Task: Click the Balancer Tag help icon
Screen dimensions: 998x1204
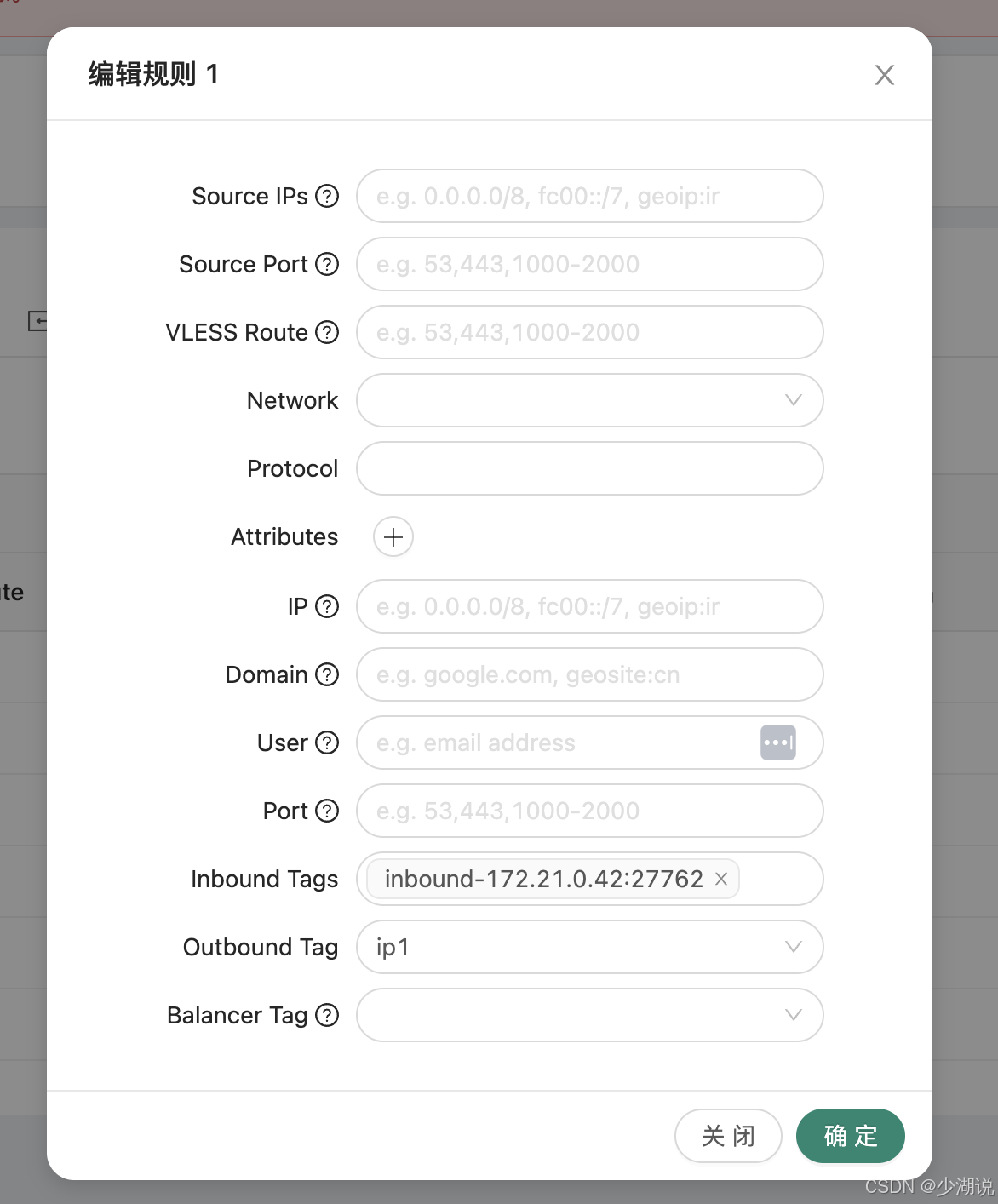Action: pos(327,1015)
